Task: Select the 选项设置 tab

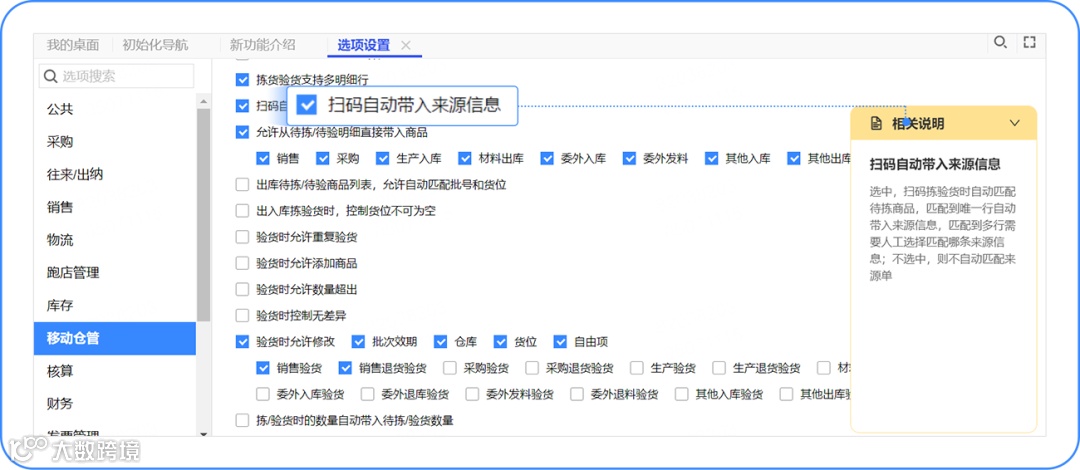Action: point(364,45)
